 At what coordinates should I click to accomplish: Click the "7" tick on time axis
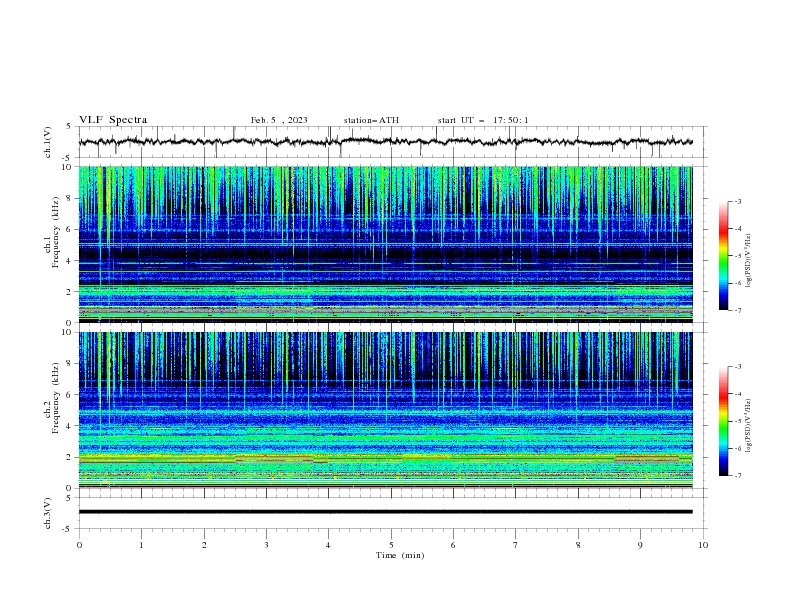516,545
